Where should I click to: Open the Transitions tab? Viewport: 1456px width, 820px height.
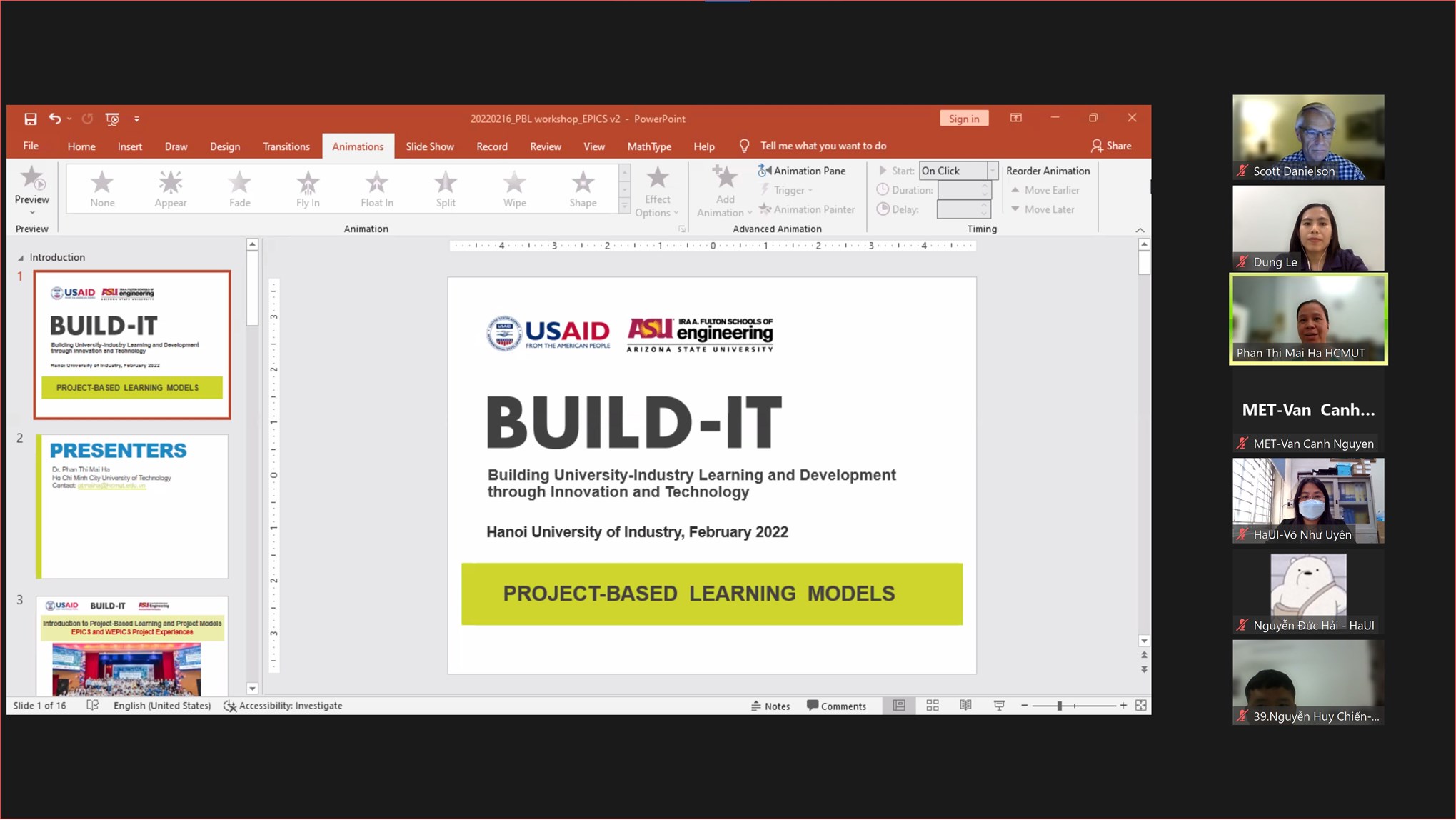click(x=286, y=146)
